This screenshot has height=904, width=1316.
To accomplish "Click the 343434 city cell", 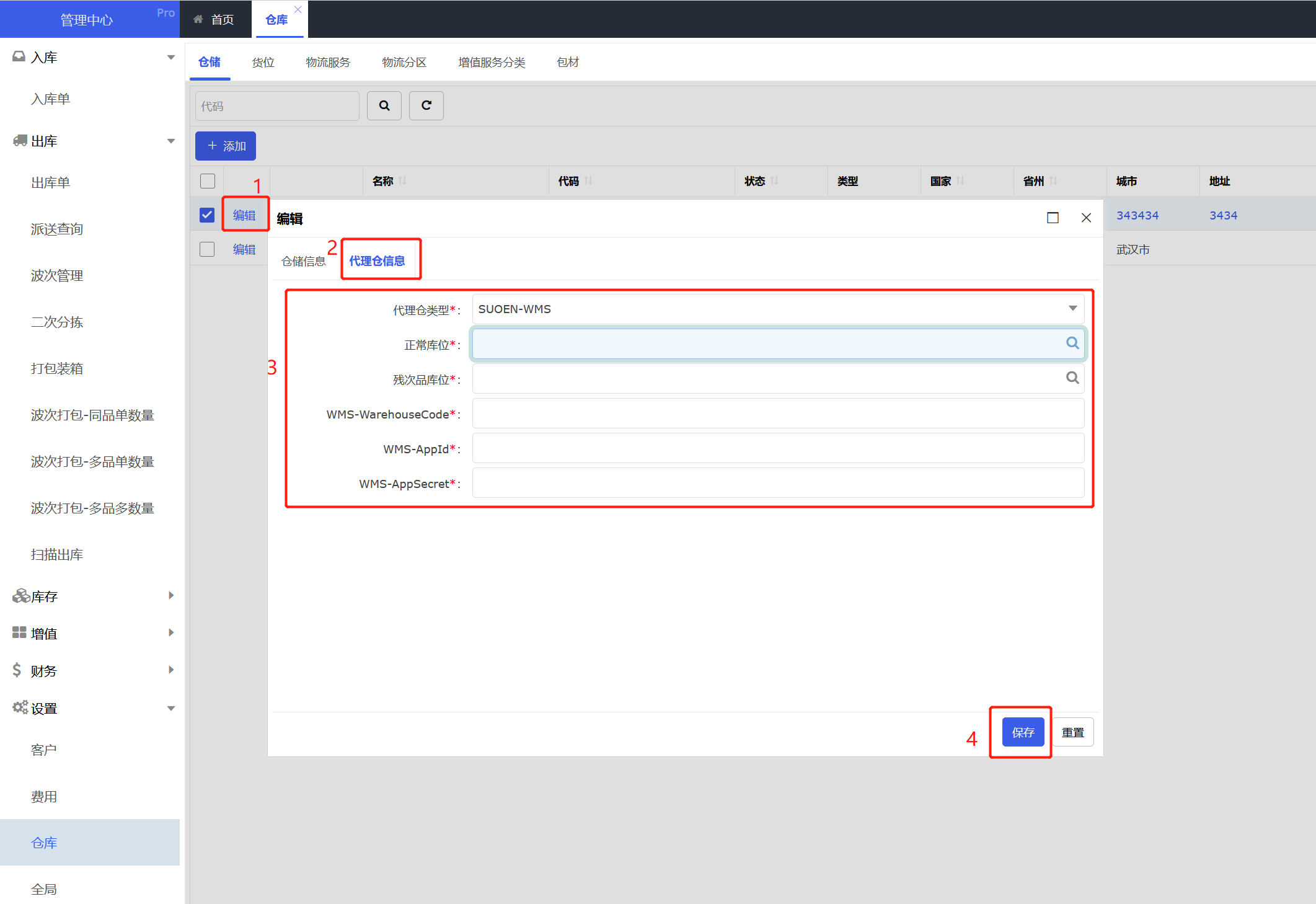I will 1137,215.
